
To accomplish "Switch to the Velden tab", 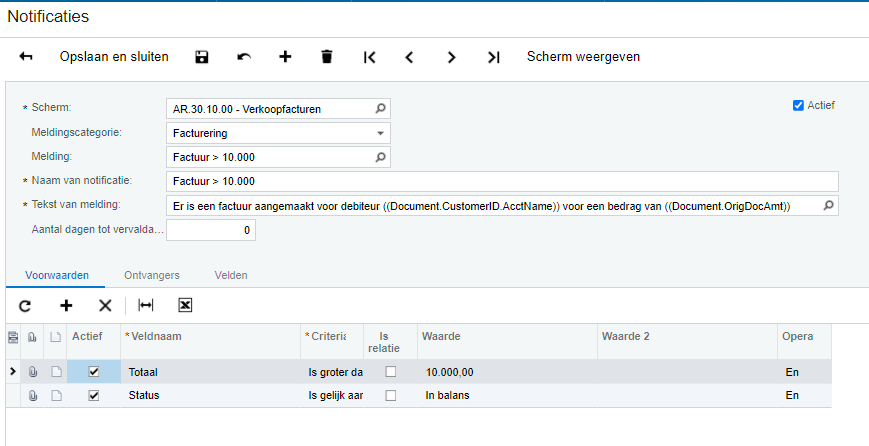I will [231, 275].
